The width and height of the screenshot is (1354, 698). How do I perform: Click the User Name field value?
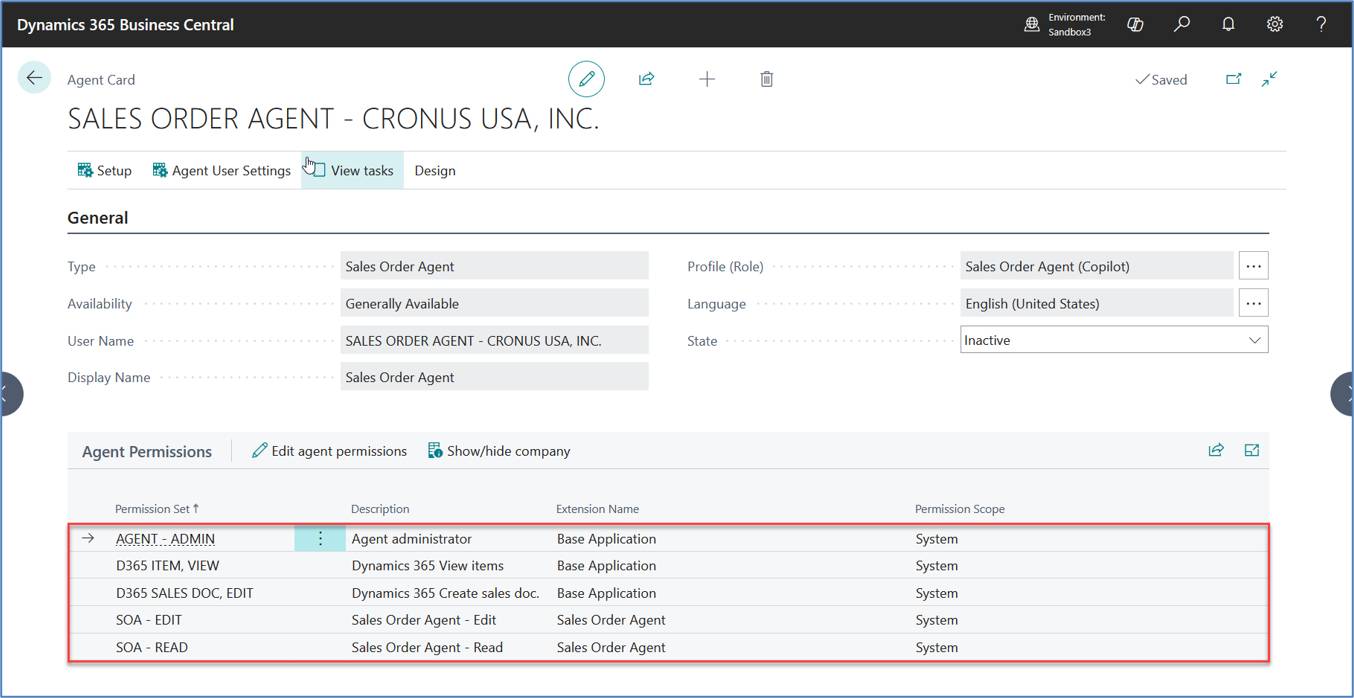pyautogui.click(x=494, y=340)
